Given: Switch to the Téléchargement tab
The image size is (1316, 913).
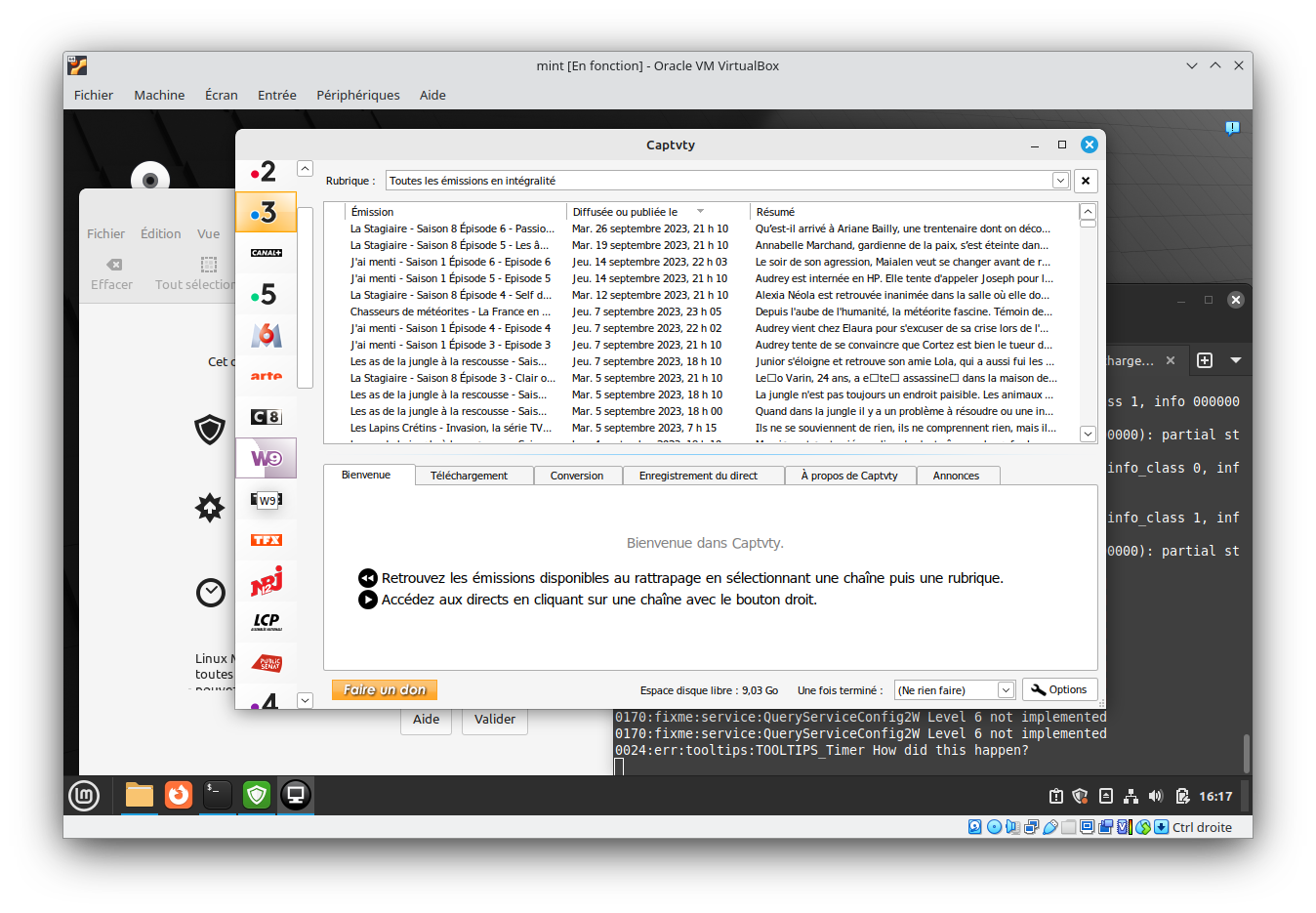Looking at the screenshot, I should pyautogui.click(x=469, y=476).
